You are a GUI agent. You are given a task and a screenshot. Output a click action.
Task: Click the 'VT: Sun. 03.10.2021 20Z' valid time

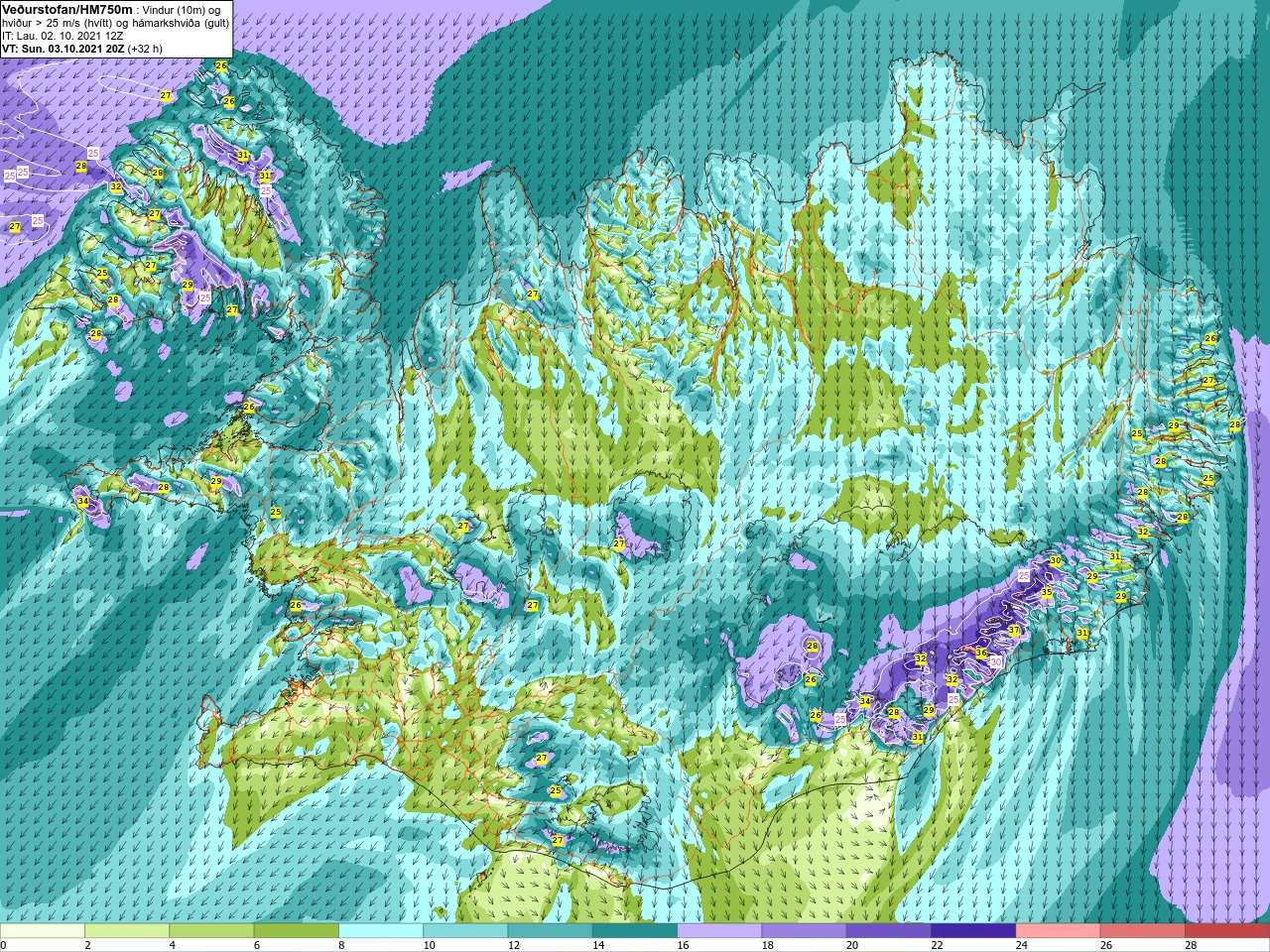[63, 48]
